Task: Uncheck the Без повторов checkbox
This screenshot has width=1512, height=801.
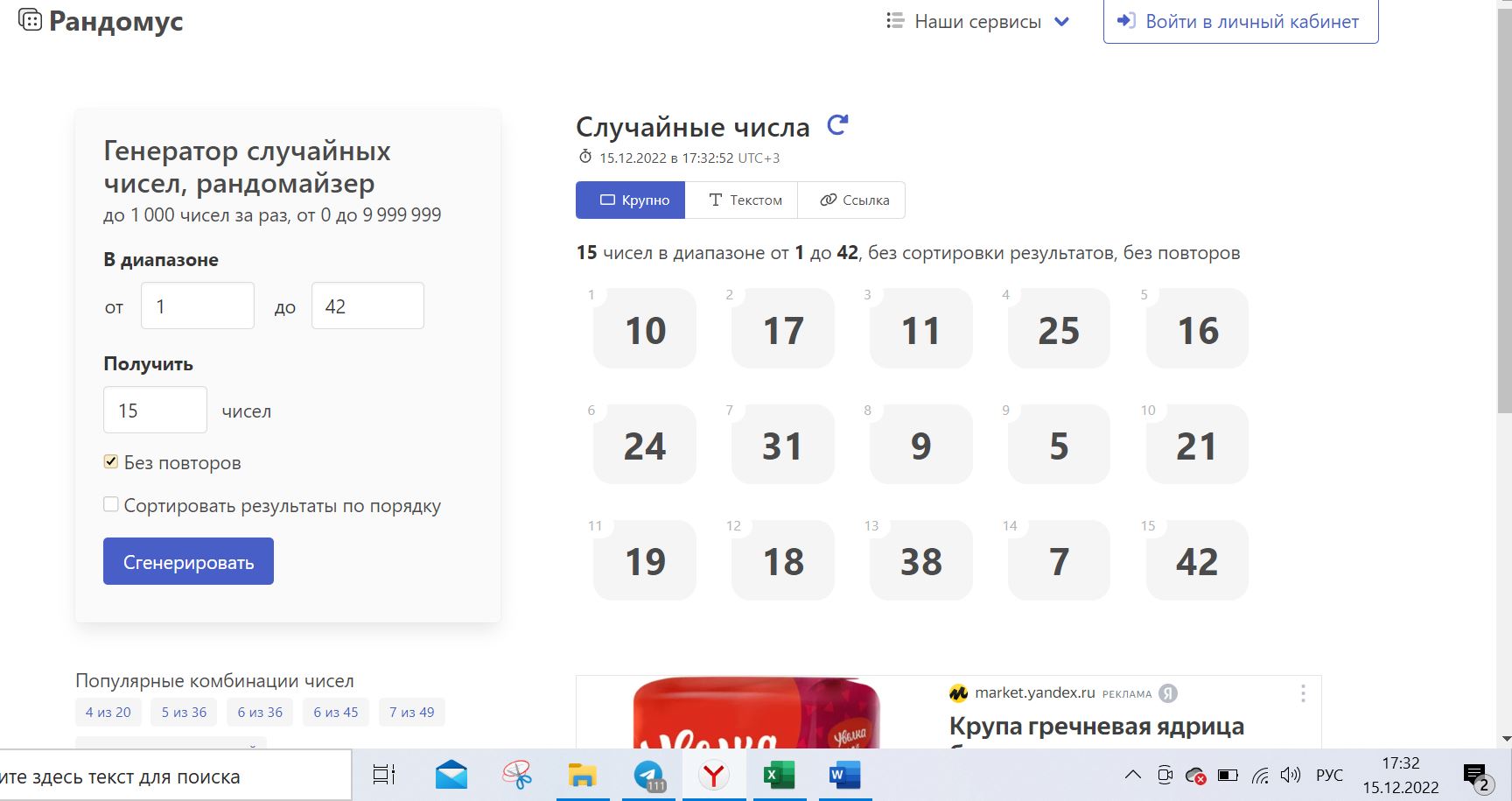Action: (x=111, y=461)
